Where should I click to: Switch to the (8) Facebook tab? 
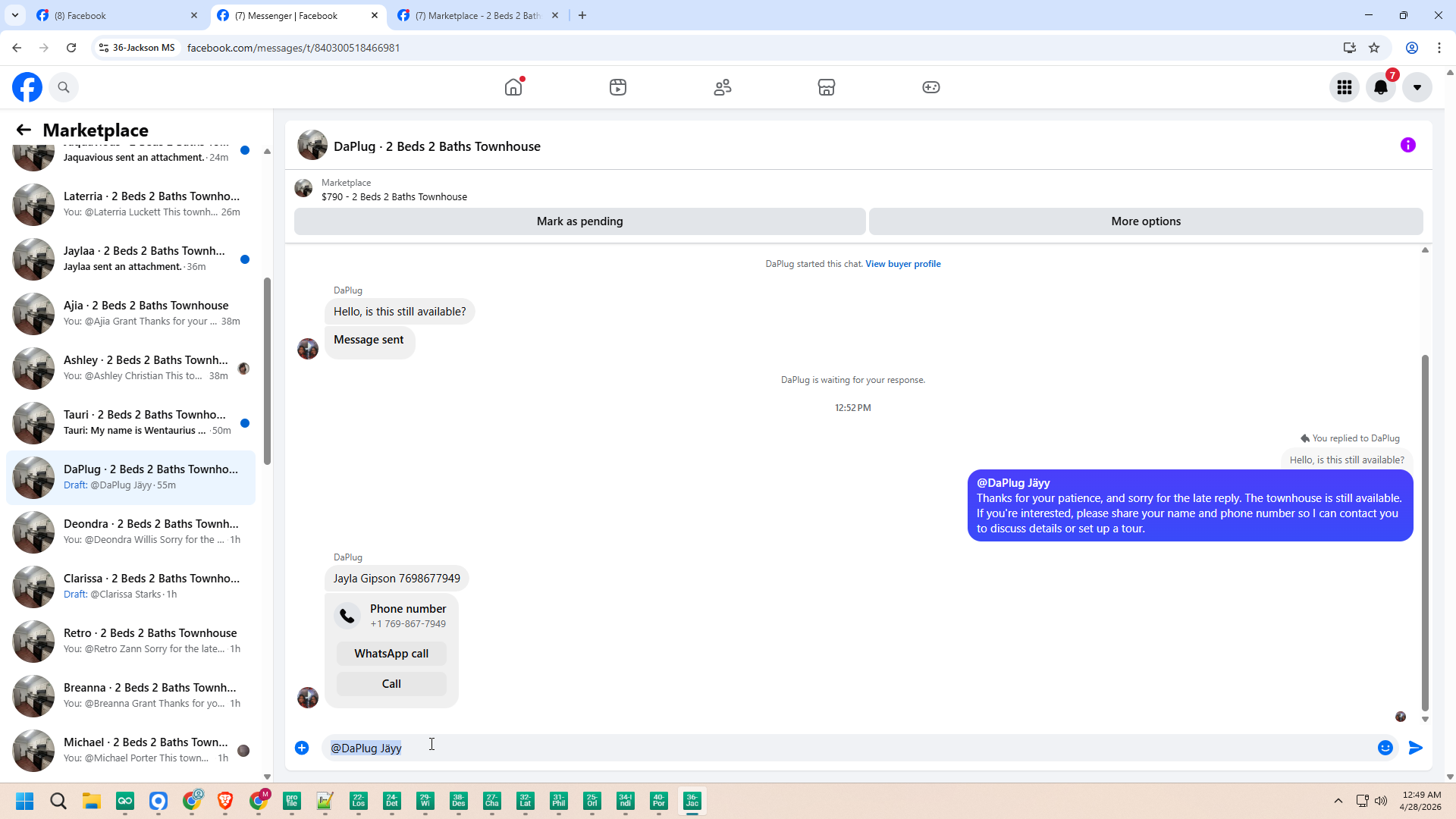pyautogui.click(x=118, y=15)
